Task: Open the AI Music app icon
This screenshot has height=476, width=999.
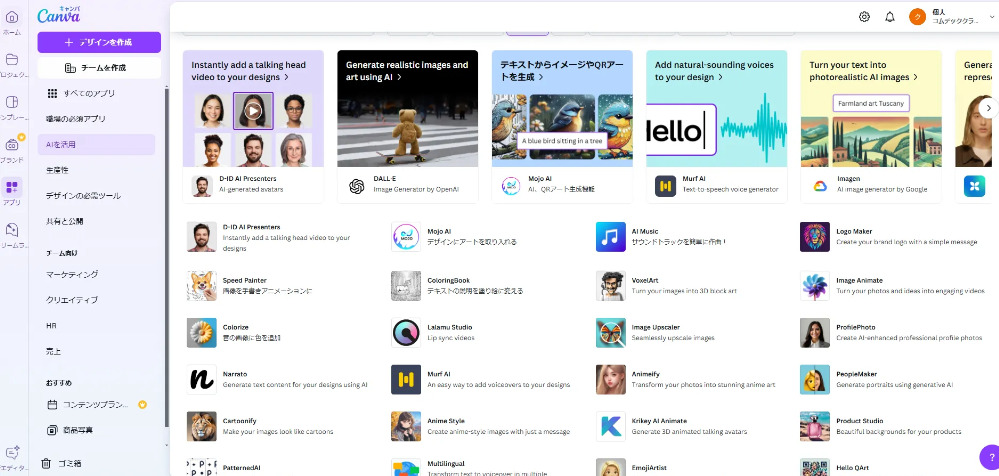Action: [610, 237]
